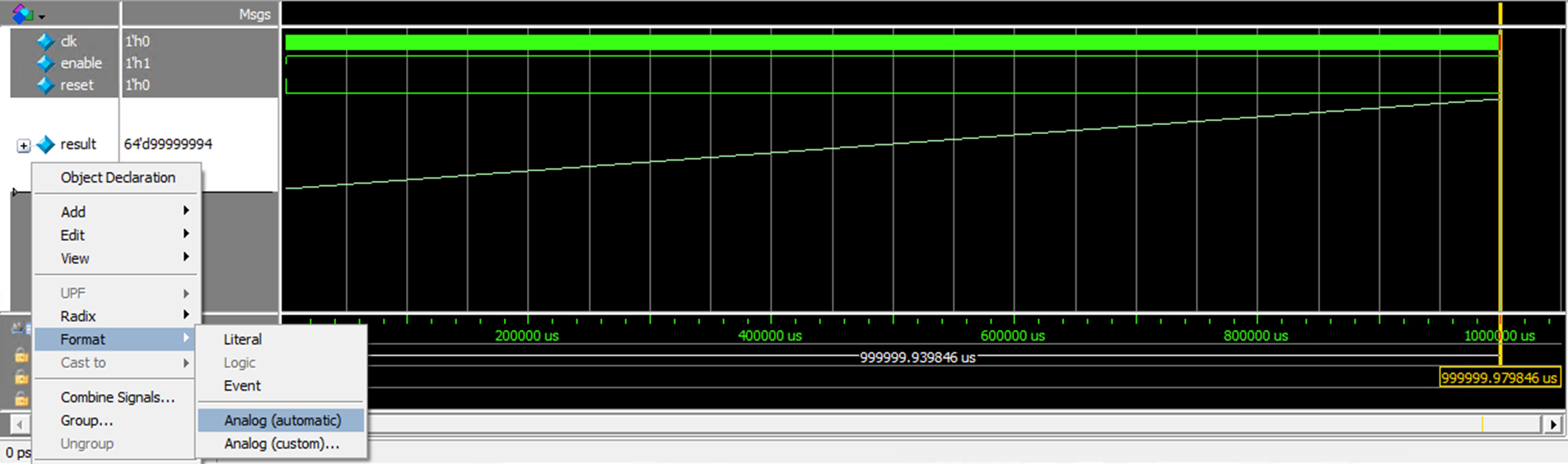Click the horizontal scrollbar track under waveform
Viewport: 1568px width, 464px height.
[906, 425]
